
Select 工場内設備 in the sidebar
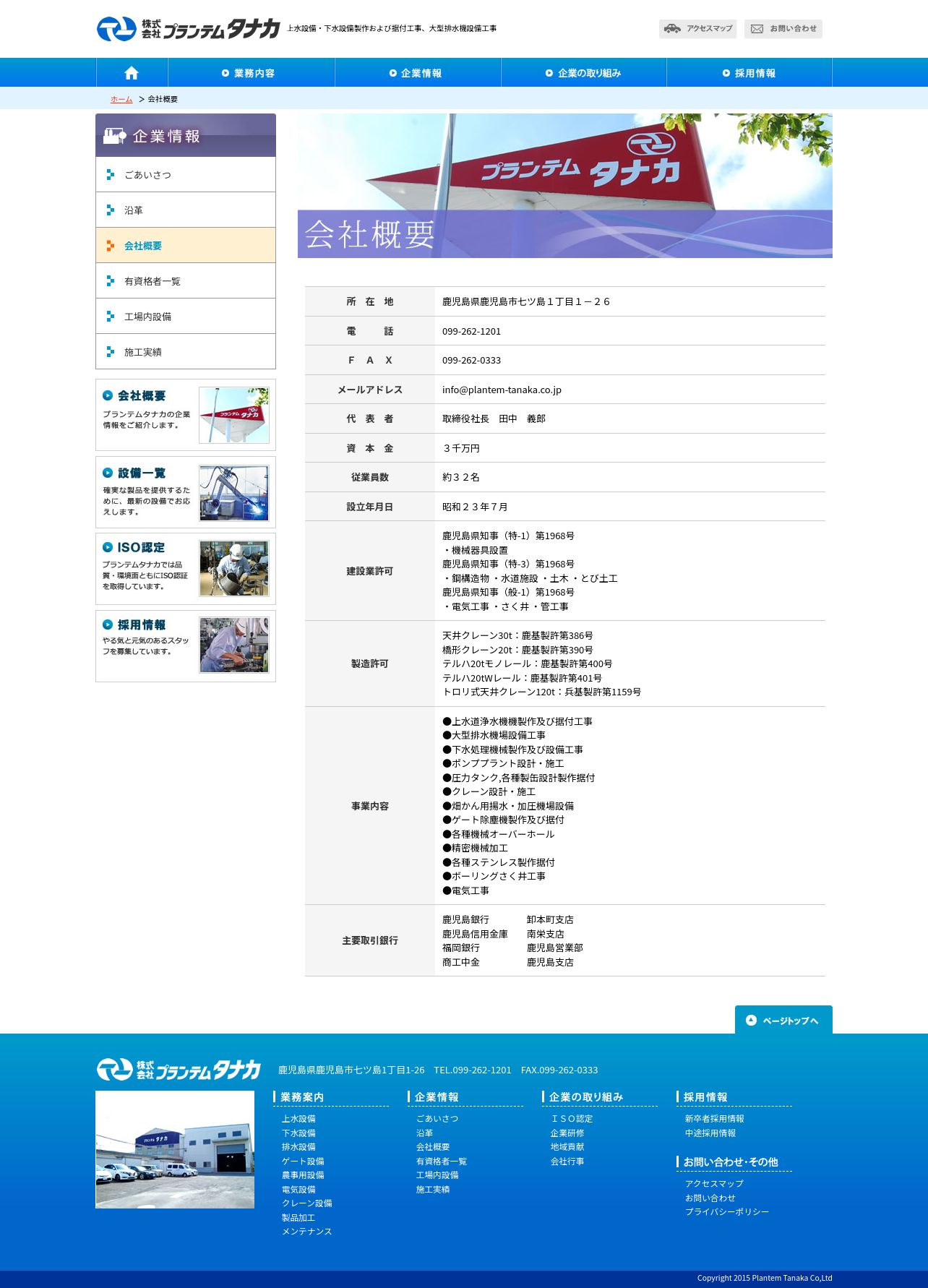(x=186, y=317)
